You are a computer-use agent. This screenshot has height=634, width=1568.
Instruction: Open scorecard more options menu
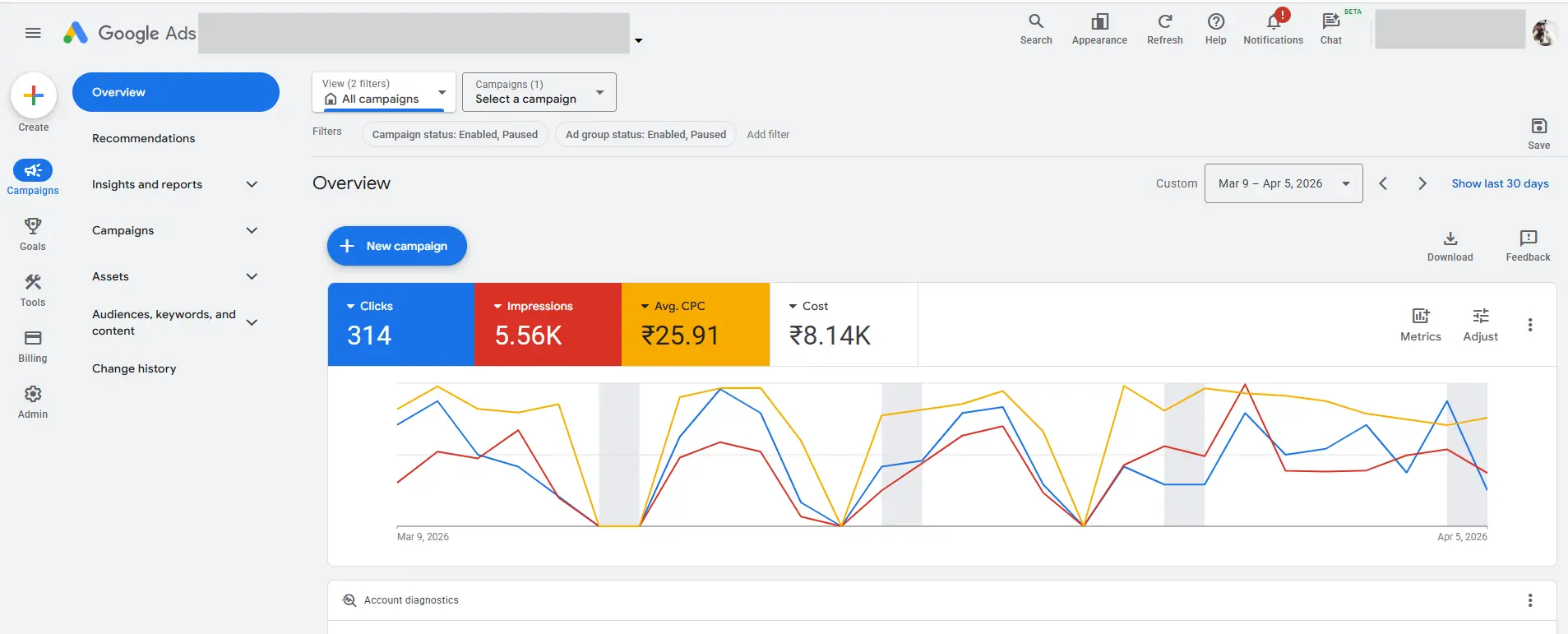1530,325
